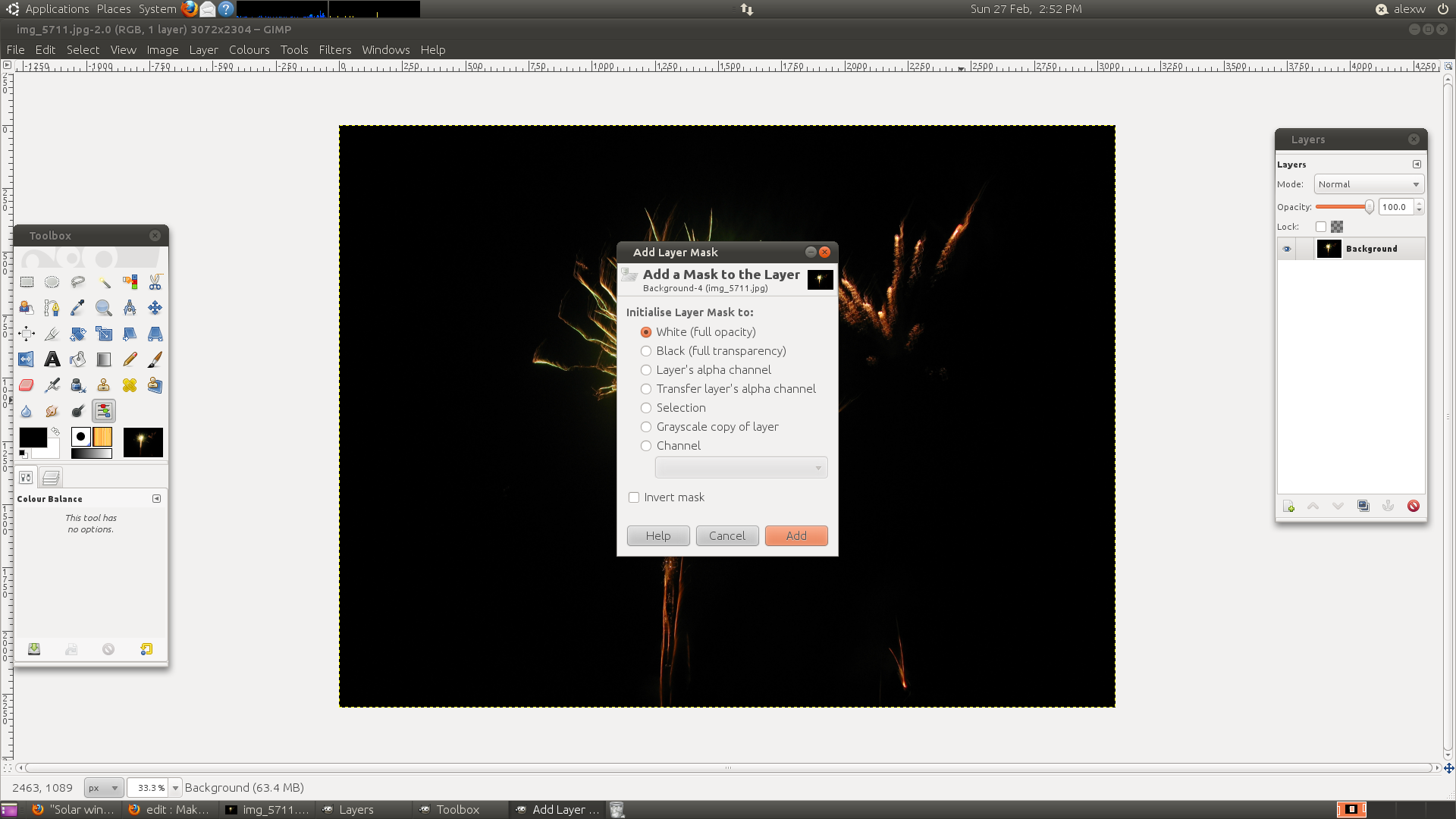This screenshot has height=819, width=1456.
Task: Select the Heal tool
Action: pos(130,385)
